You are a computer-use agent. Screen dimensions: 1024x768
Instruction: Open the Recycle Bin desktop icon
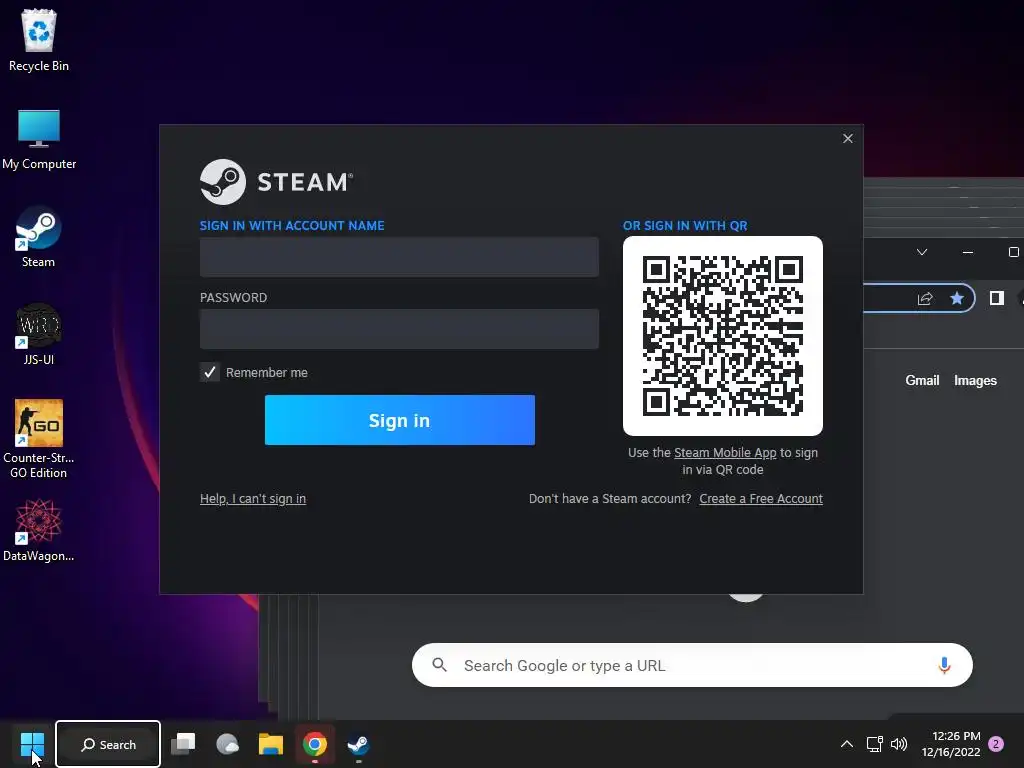pyautogui.click(x=39, y=40)
